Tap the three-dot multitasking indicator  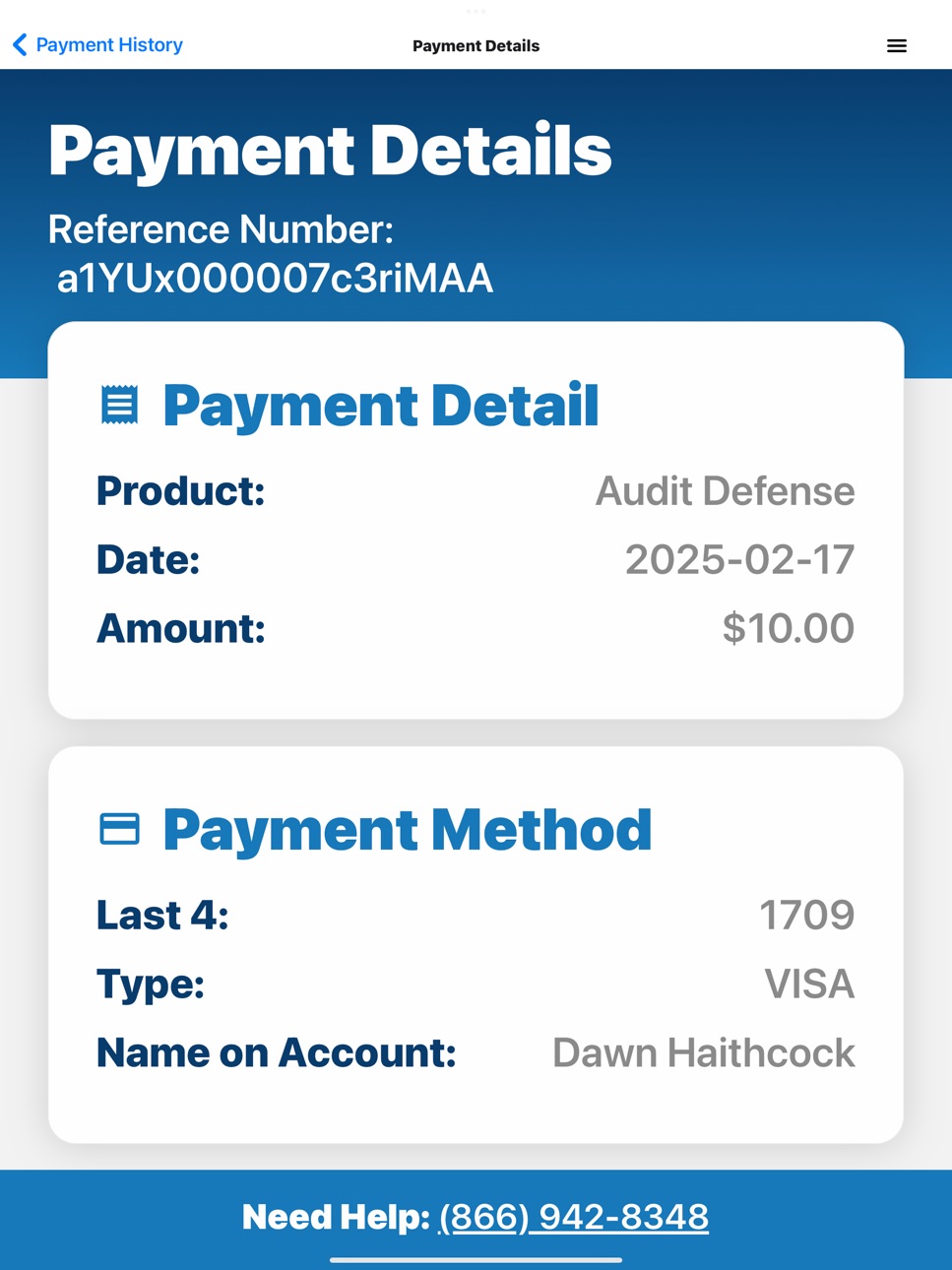pos(476,11)
